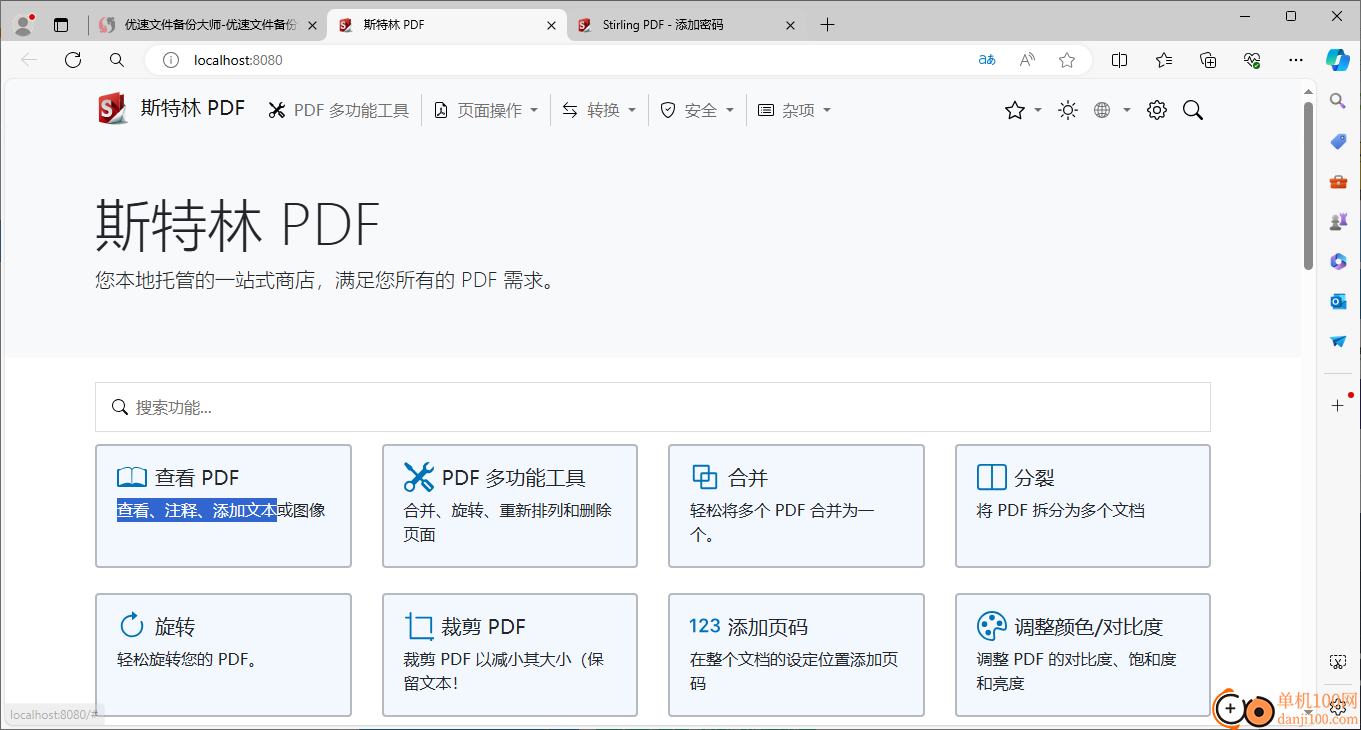1361x730 pixels.
Task: Open the settings gear in navbar
Action: [1157, 110]
